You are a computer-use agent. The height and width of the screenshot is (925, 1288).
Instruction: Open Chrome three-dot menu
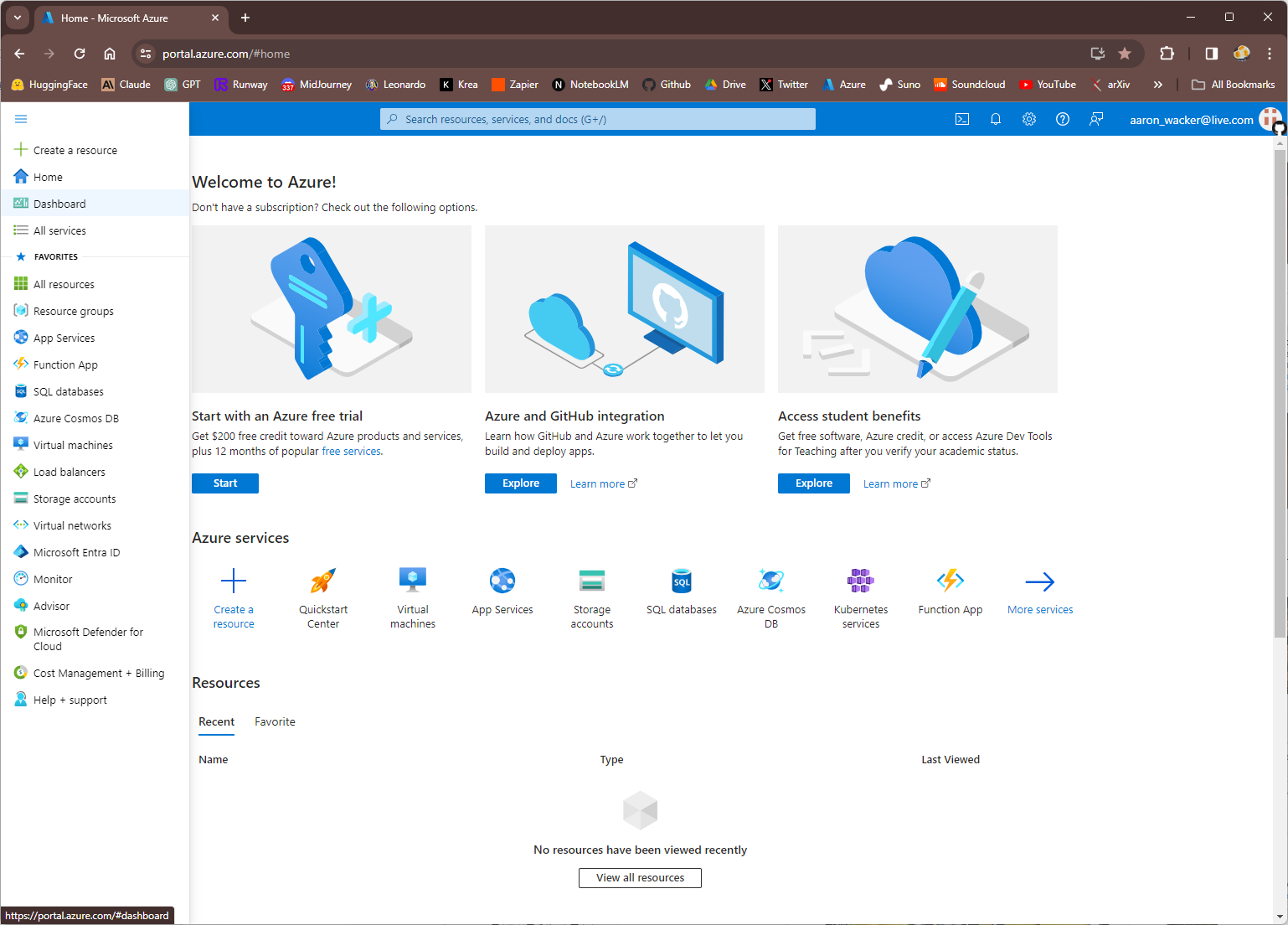click(1270, 54)
